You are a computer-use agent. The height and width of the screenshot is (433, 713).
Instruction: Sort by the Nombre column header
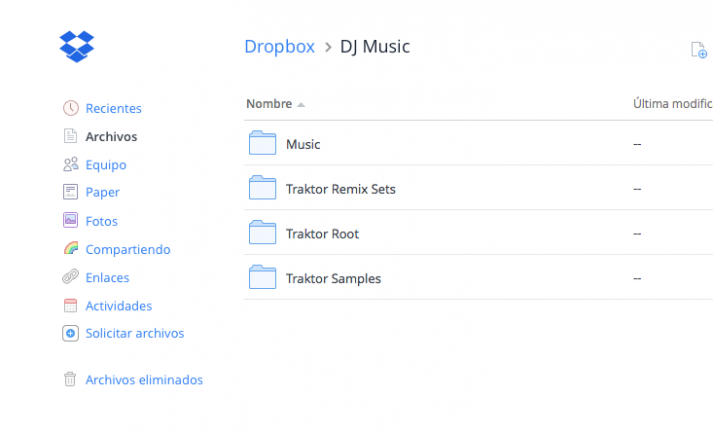(269, 104)
